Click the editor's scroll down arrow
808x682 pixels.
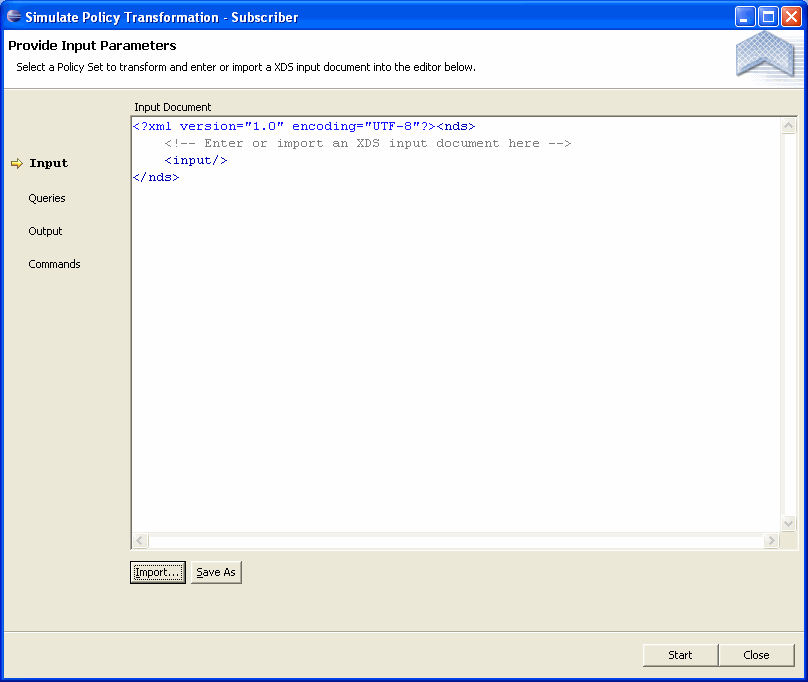788,524
